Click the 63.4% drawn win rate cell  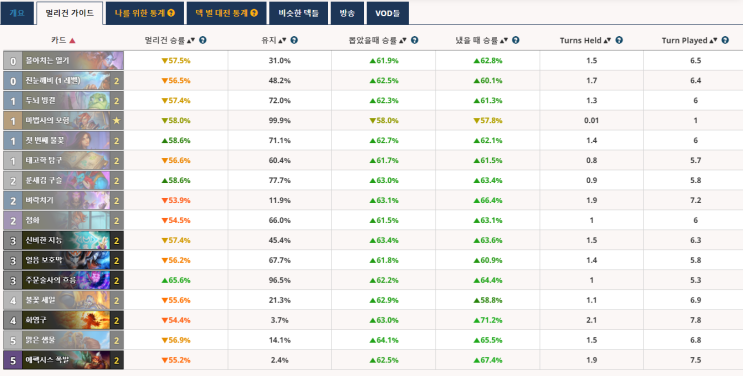384,240
